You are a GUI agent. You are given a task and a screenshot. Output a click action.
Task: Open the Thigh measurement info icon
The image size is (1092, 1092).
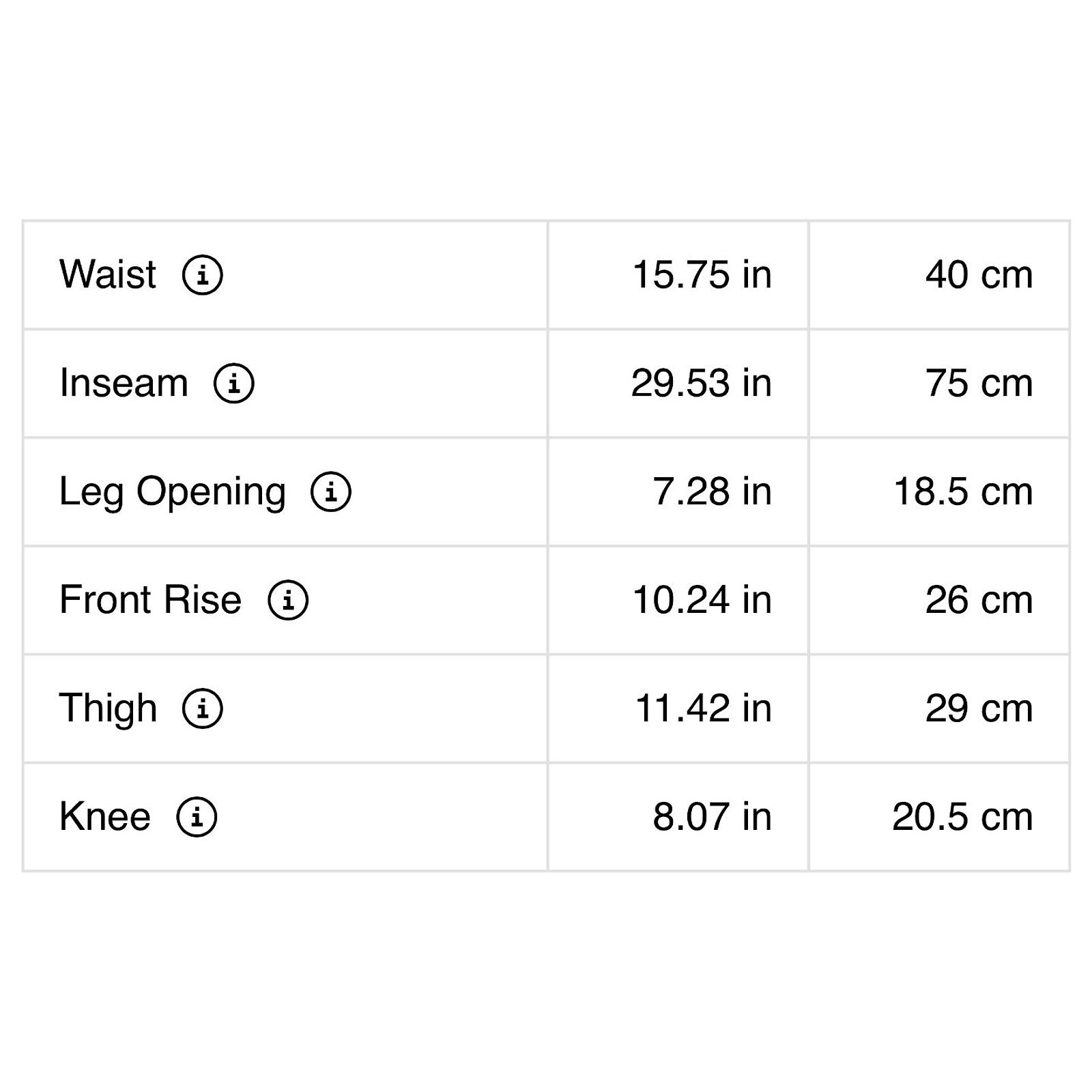[203, 708]
